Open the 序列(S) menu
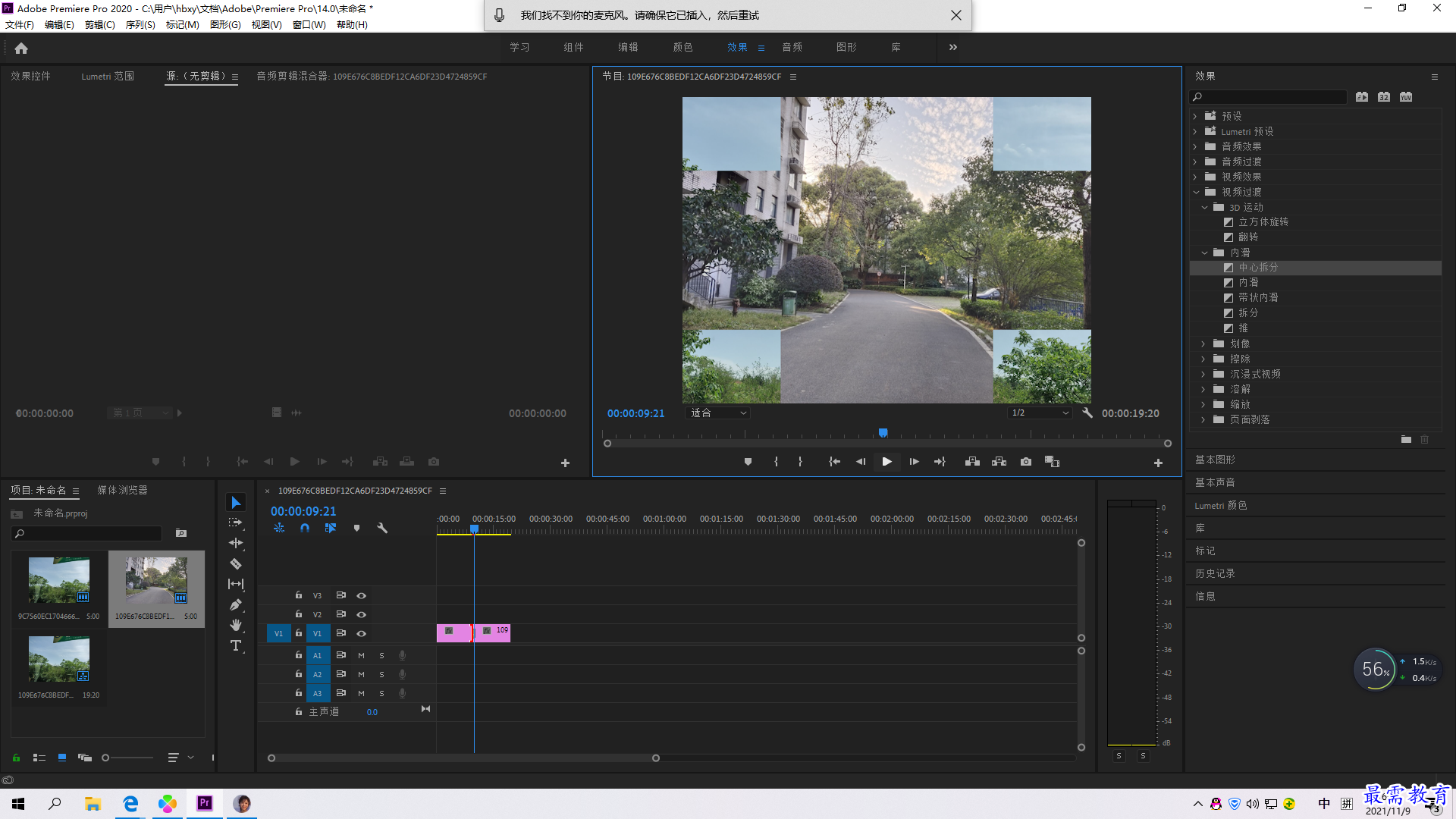 (140, 25)
